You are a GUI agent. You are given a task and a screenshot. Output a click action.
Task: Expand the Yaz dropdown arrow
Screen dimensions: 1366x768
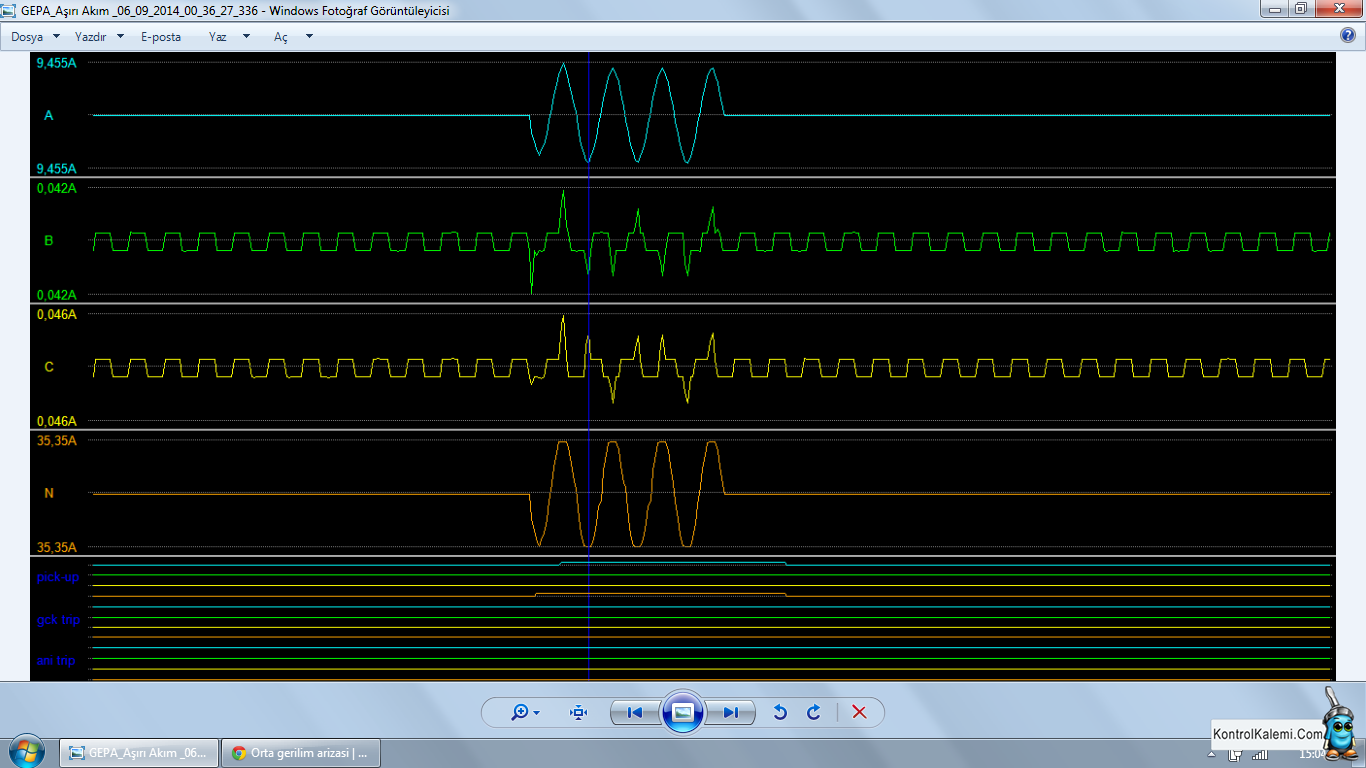tap(246, 36)
